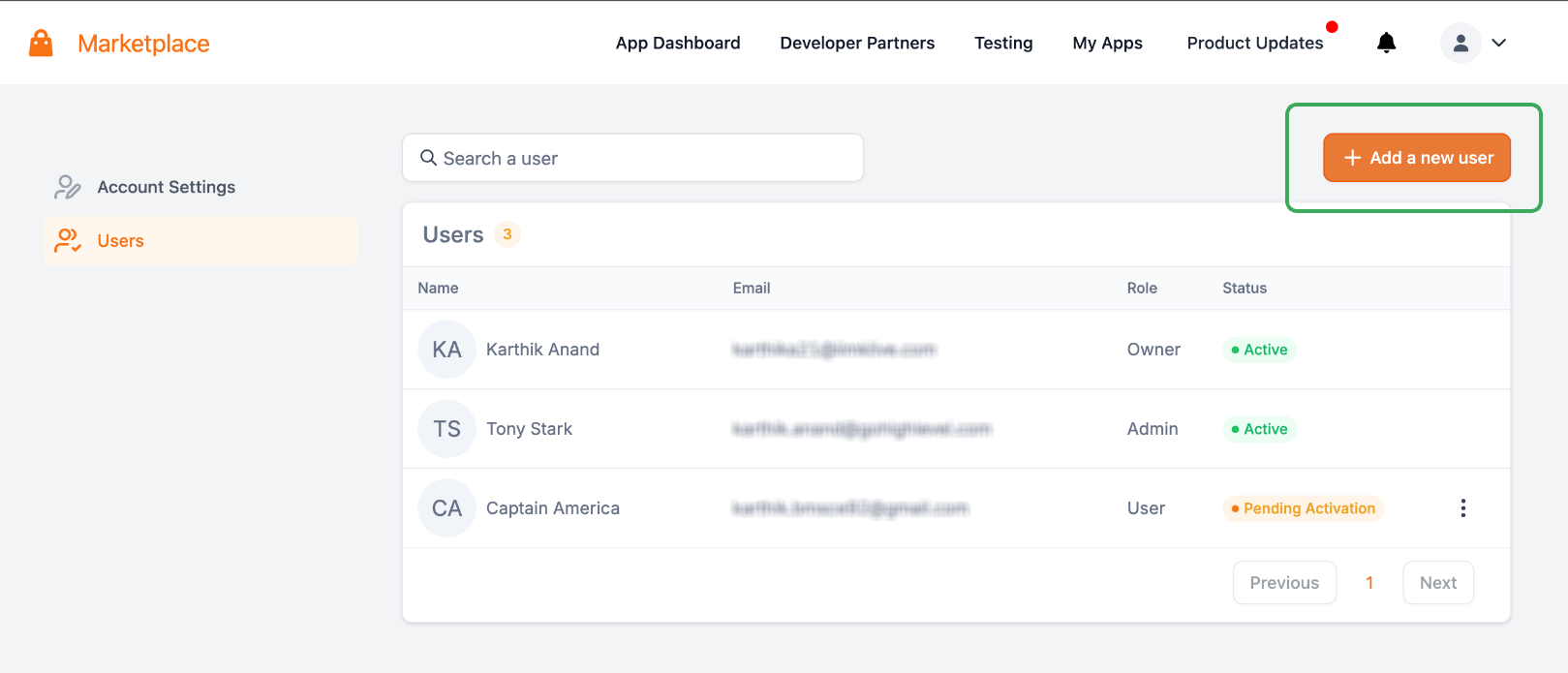The height and width of the screenshot is (673, 1568).
Task: Expand the profile dropdown chevron
Action: pos(1498,43)
